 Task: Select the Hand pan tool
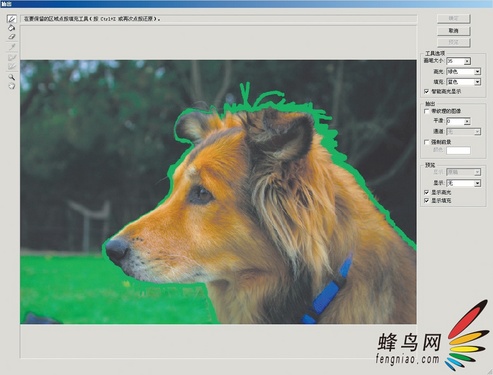point(12,86)
